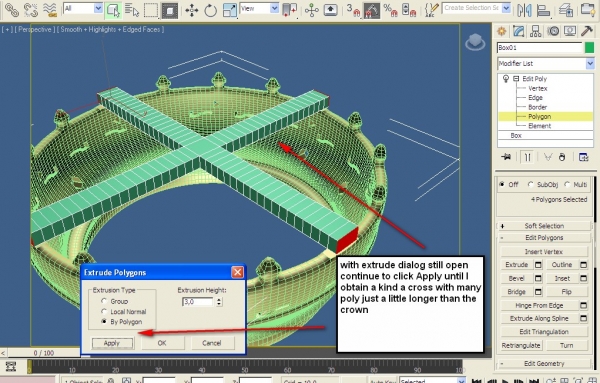600x383 pixels.
Task: Click Pin Stack icon below modifier stack
Action: (x=506, y=157)
